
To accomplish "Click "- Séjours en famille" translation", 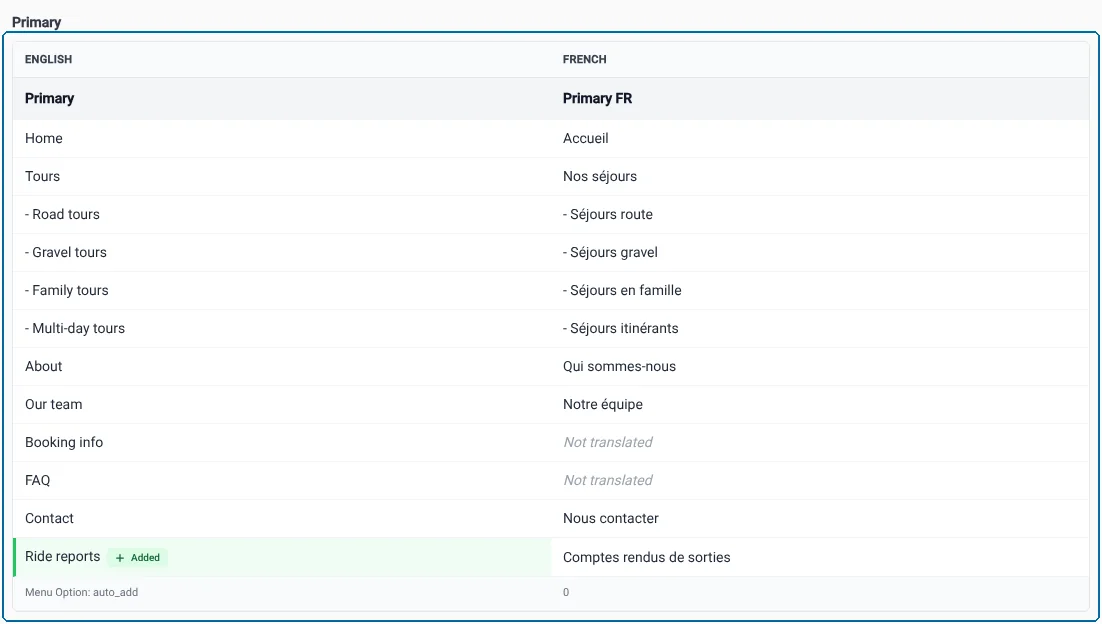I will [622, 290].
